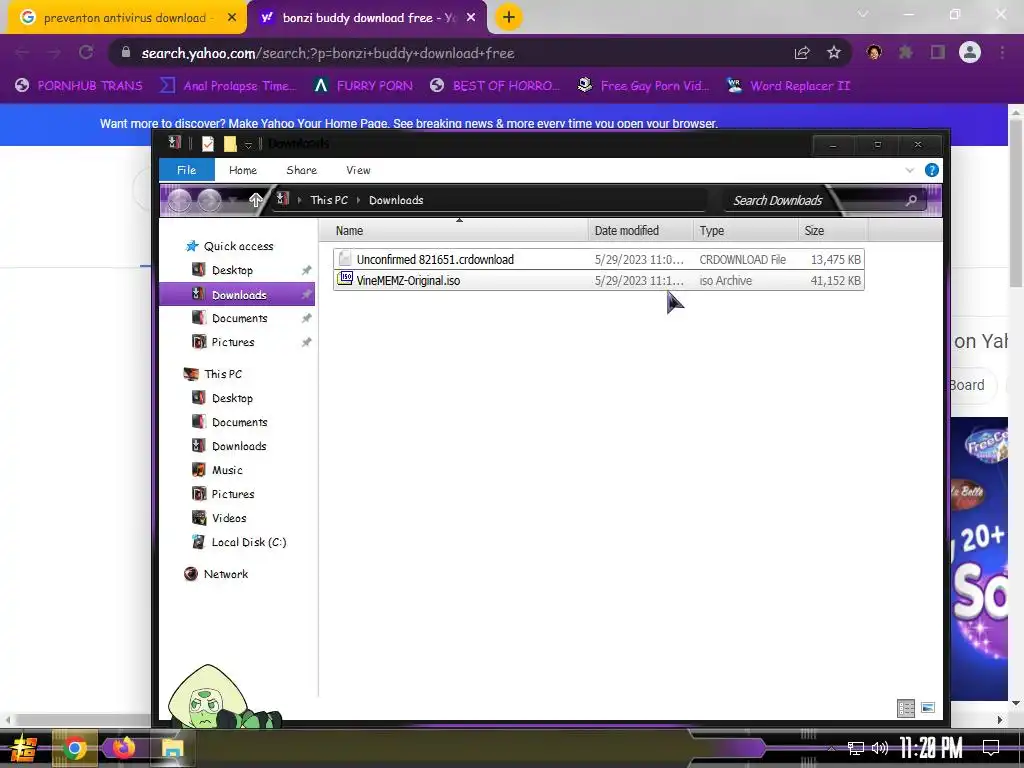The width and height of the screenshot is (1024, 768).
Task: Click 'This PC' in the breadcrumb path
Action: (x=328, y=200)
